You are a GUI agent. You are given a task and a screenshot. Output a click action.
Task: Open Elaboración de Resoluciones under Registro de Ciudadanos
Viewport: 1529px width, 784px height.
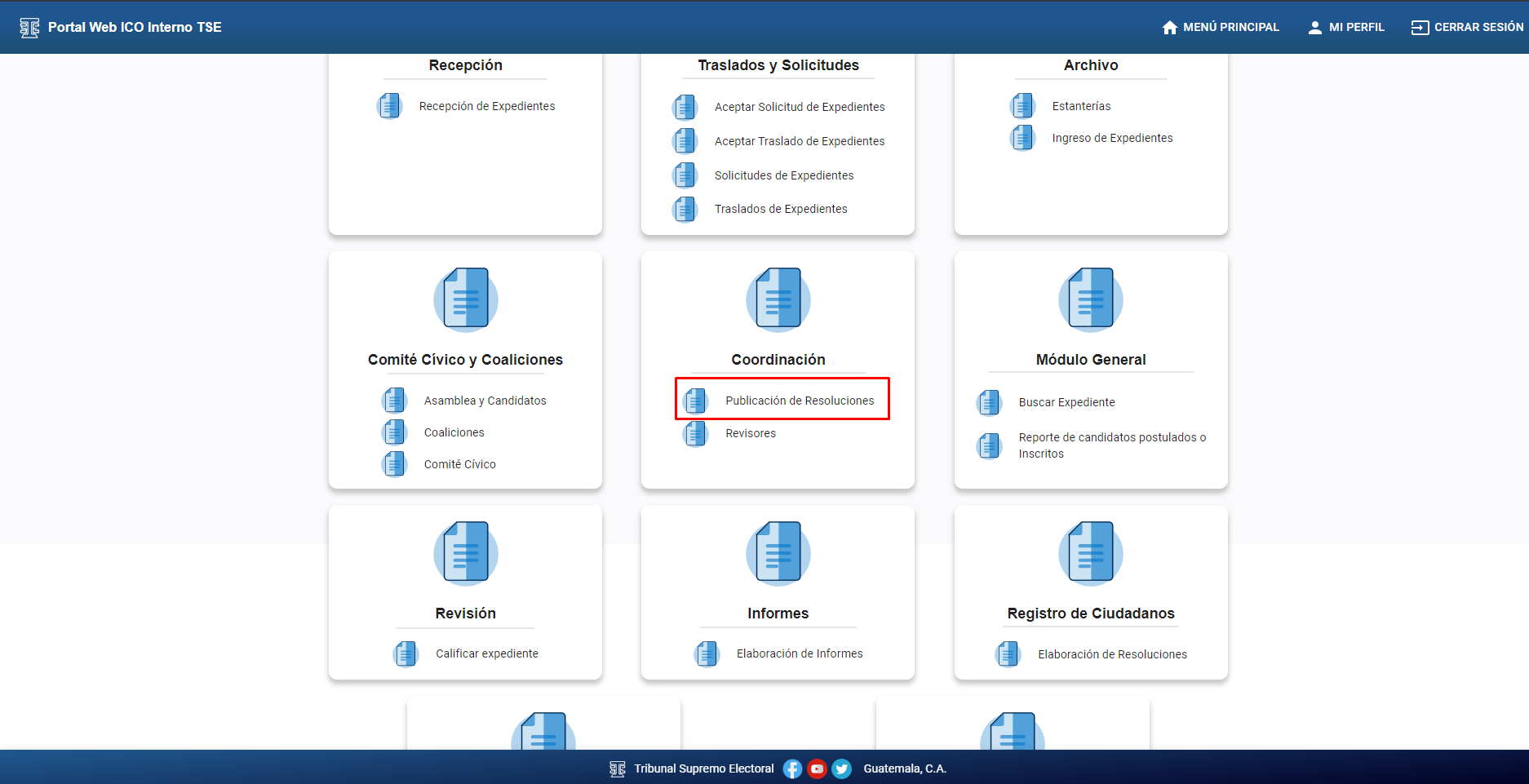pyautogui.click(x=1113, y=653)
